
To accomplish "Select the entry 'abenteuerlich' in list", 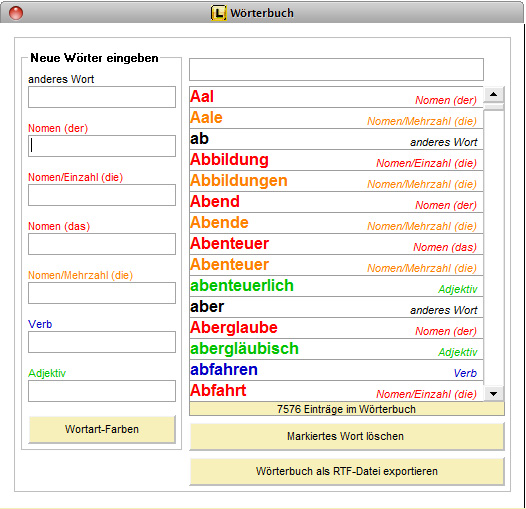I will pyautogui.click(x=336, y=286).
